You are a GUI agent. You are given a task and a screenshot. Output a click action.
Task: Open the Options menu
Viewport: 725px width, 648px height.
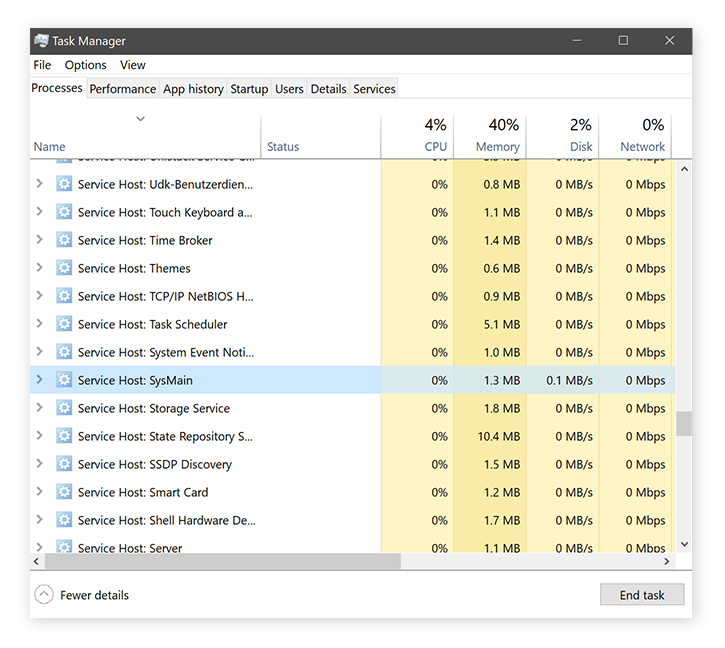point(86,65)
